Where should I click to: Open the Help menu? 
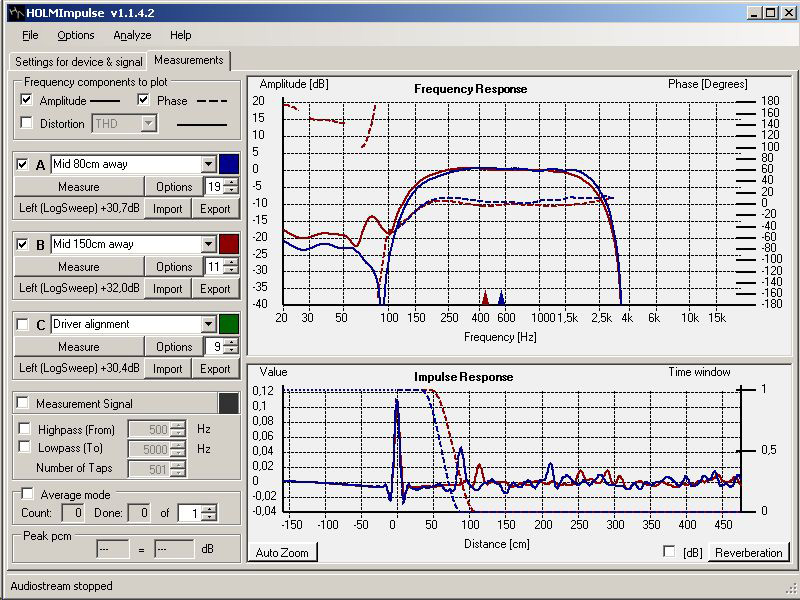181,35
